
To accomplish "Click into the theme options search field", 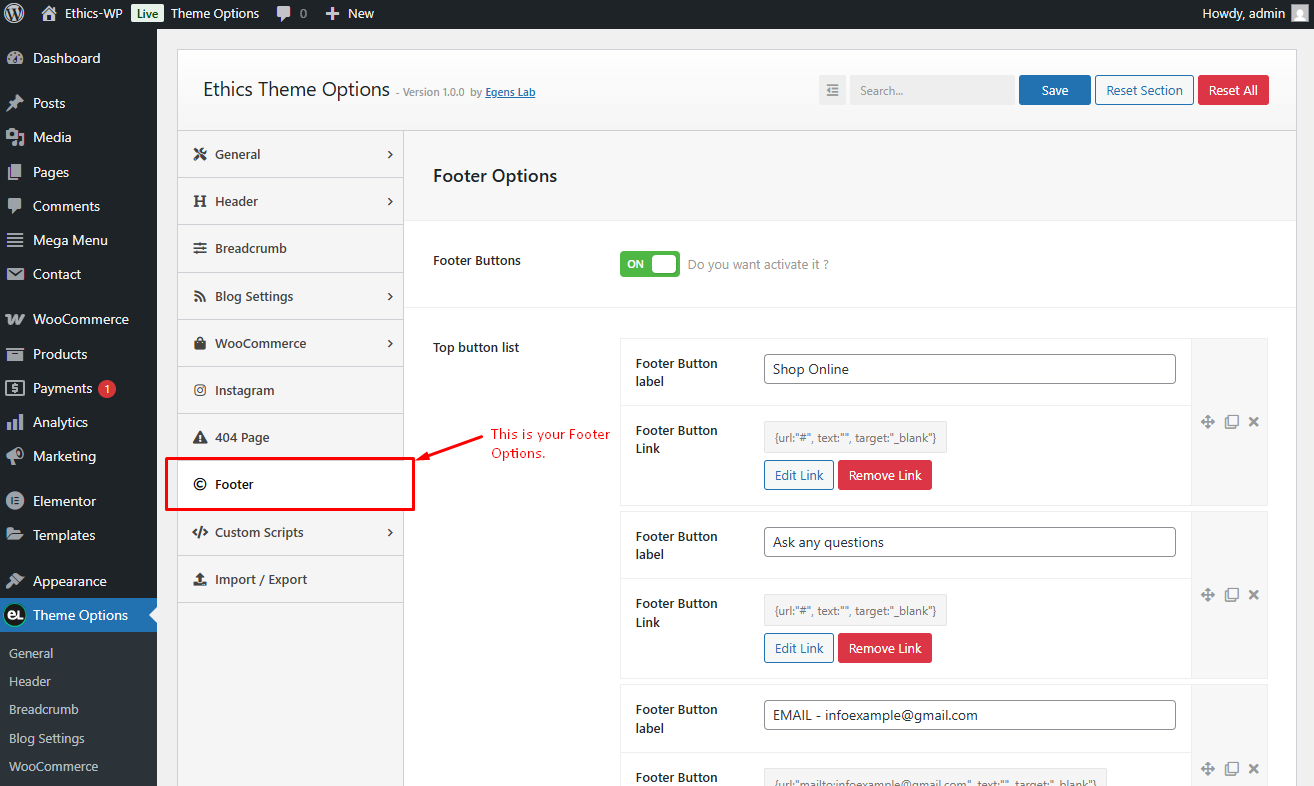I will click(932, 90).
